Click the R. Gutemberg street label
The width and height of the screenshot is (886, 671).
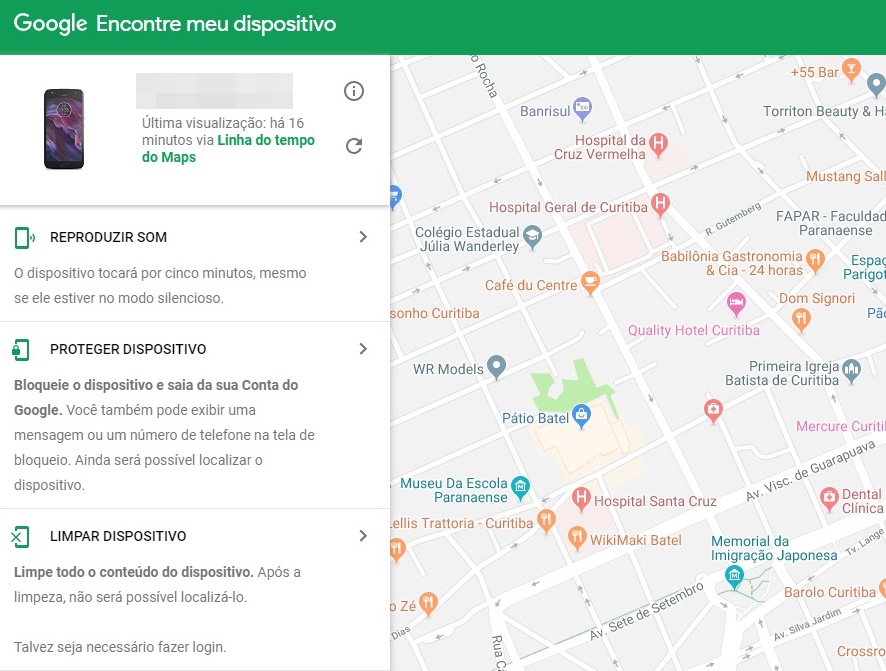pyautogui.click(x=733, y=219)
